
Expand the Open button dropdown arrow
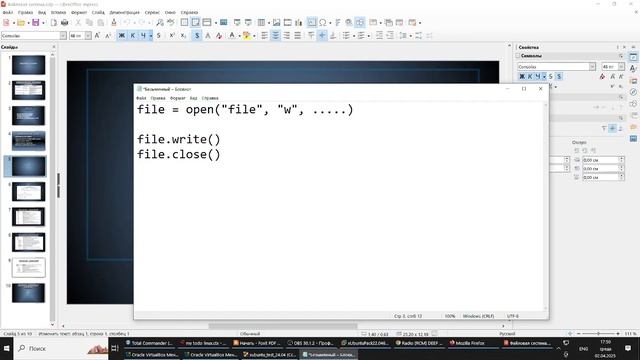click(x=29, y=23)
